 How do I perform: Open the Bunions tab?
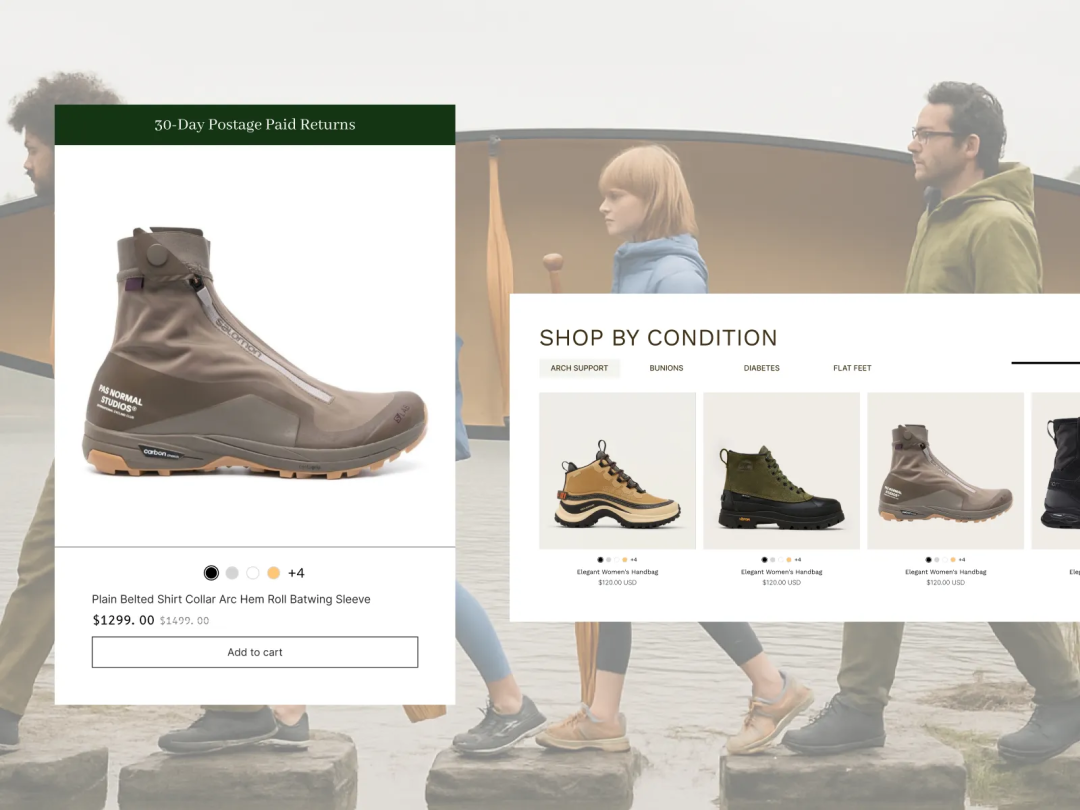[x=666, y=368]
